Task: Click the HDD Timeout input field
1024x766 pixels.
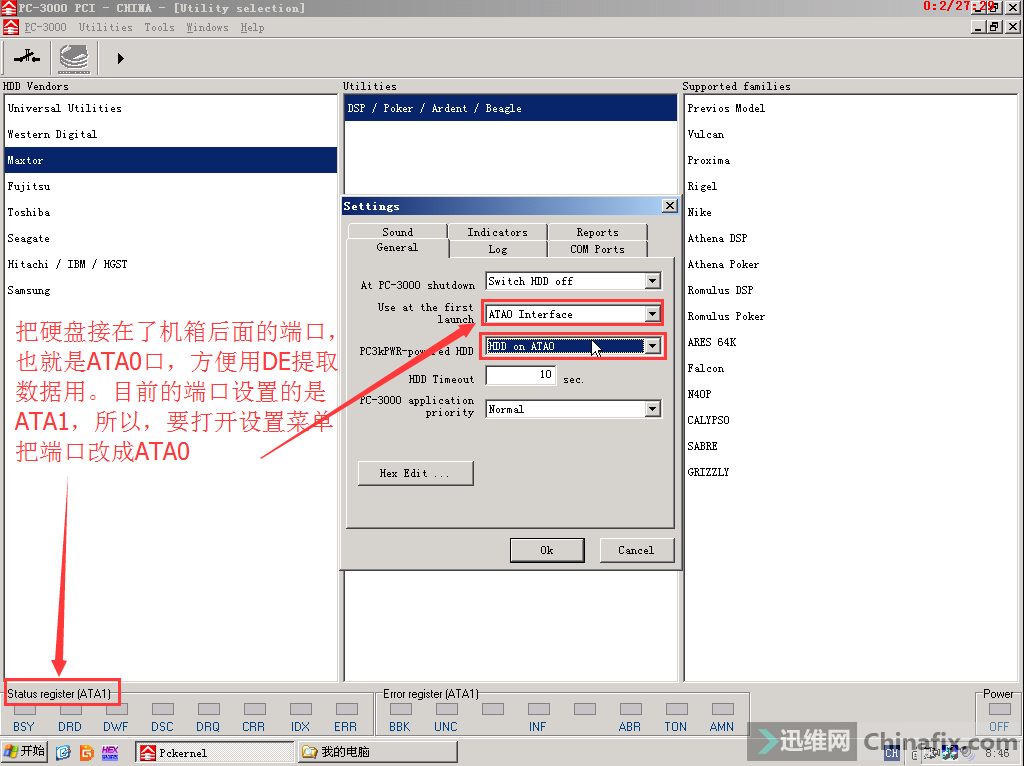Action: click(x=520, y=375)
